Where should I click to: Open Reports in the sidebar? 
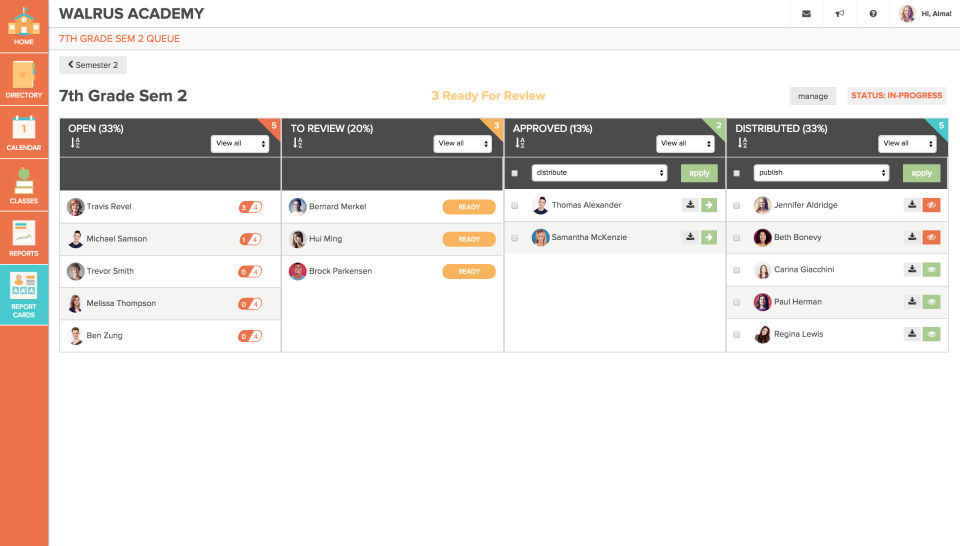click(24, 237)
